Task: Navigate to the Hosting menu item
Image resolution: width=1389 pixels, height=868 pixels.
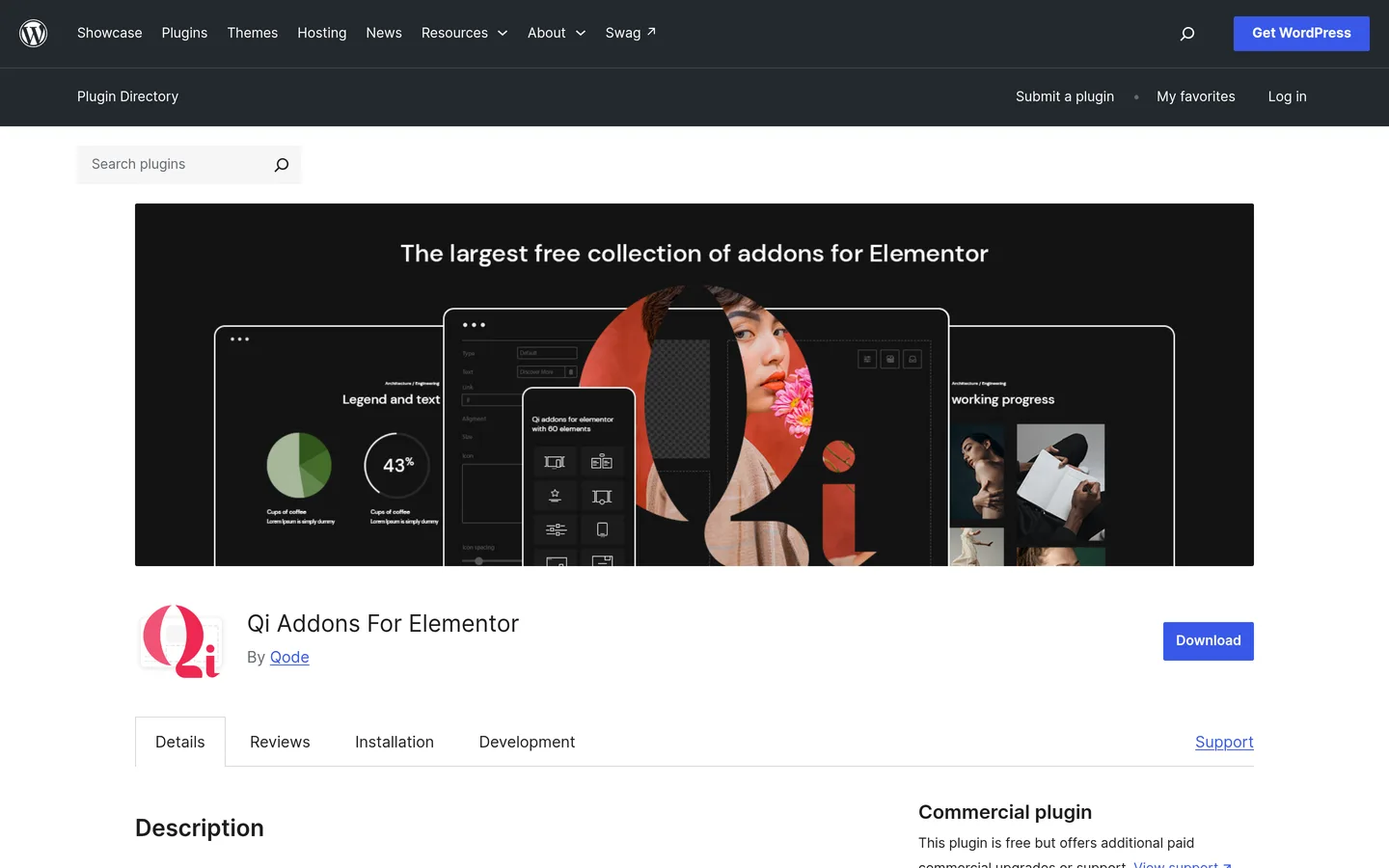Action: pyautogui.click(x=322, y=33)
